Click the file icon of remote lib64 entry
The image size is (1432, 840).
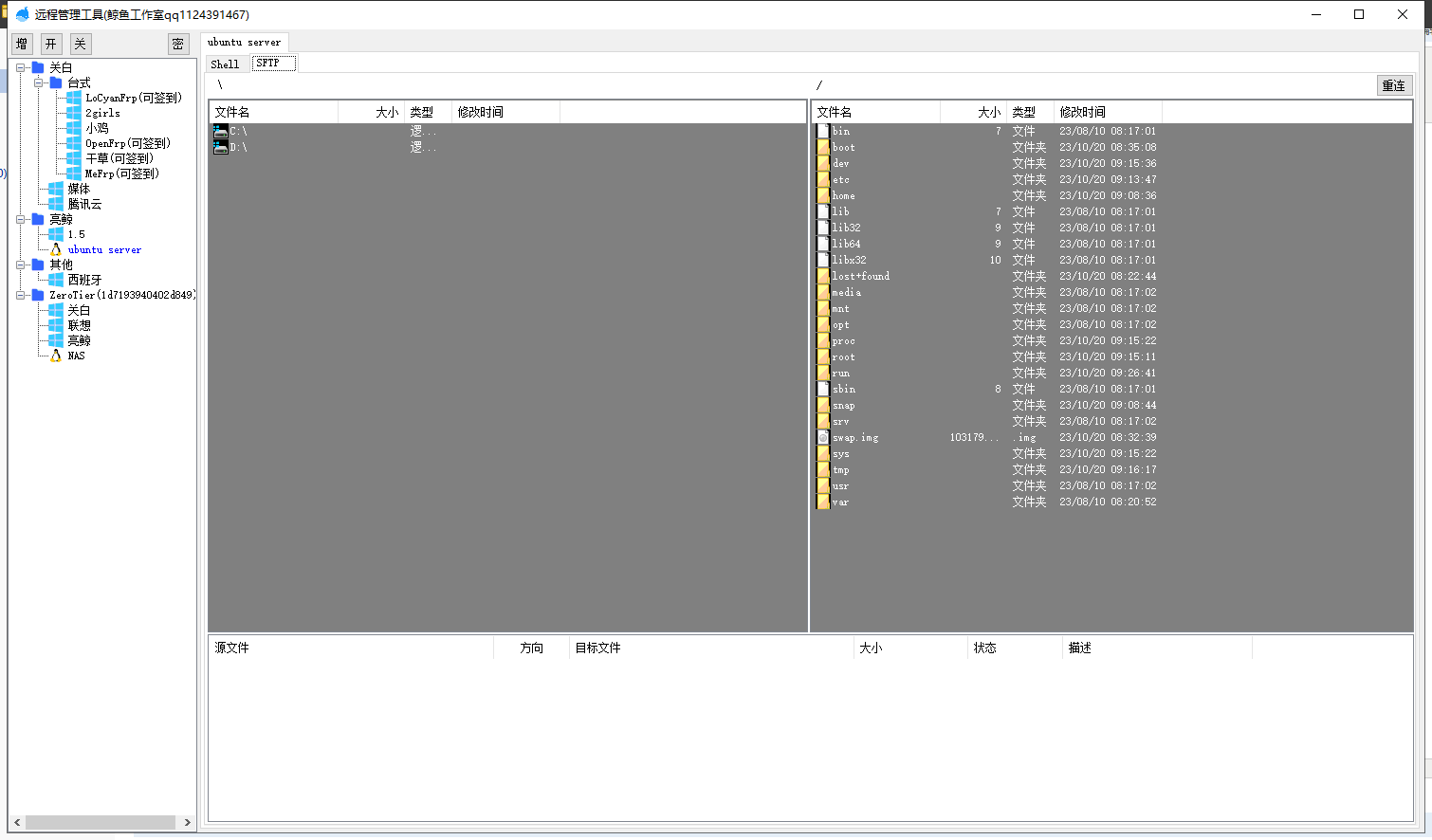coord(823,244)
